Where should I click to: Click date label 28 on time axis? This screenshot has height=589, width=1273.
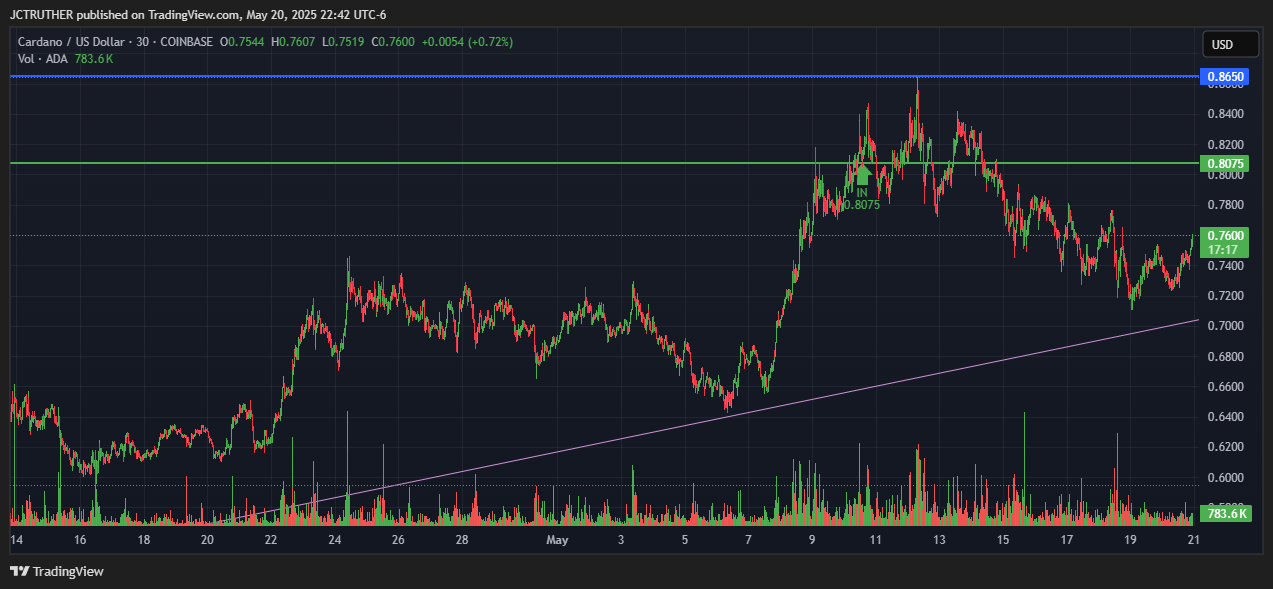tap(462, 540)
